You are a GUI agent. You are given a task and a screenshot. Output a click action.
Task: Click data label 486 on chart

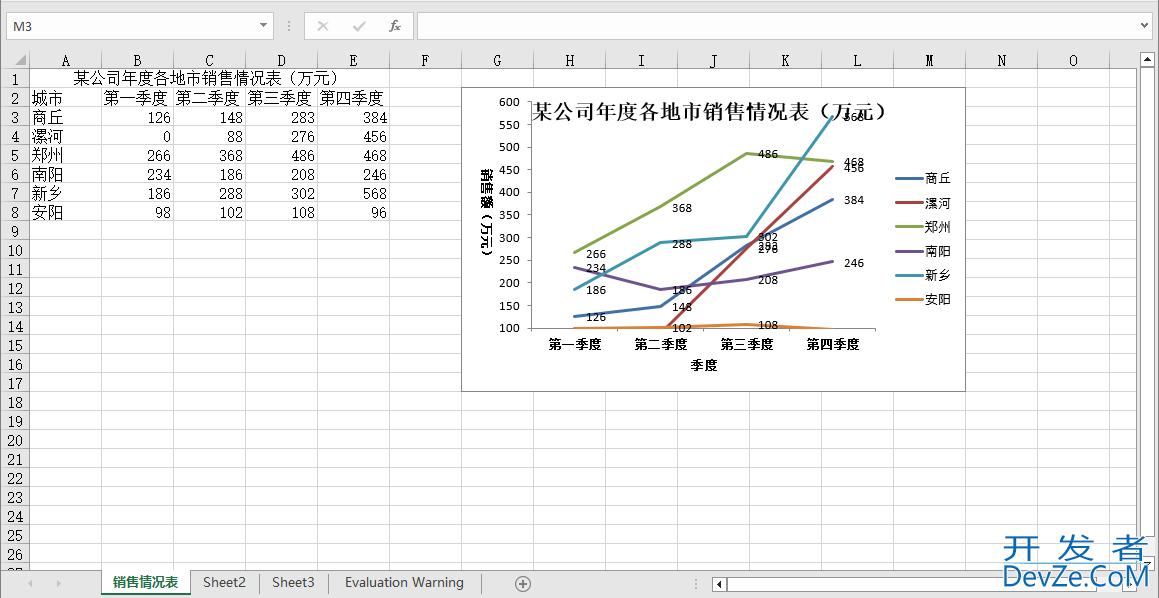click(768, 154)
